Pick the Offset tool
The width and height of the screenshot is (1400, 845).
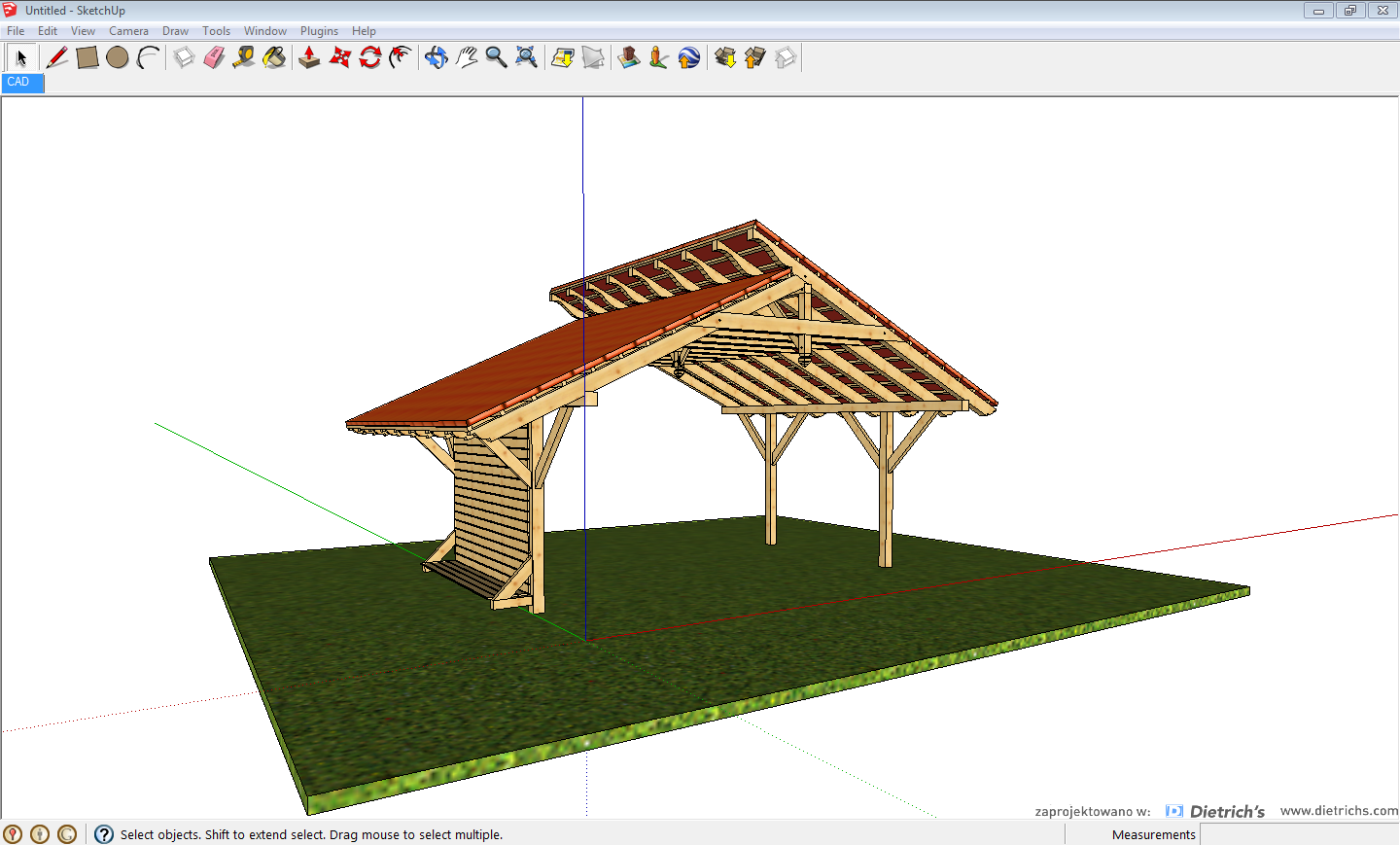pyautogui.click(x=400, y=57)
